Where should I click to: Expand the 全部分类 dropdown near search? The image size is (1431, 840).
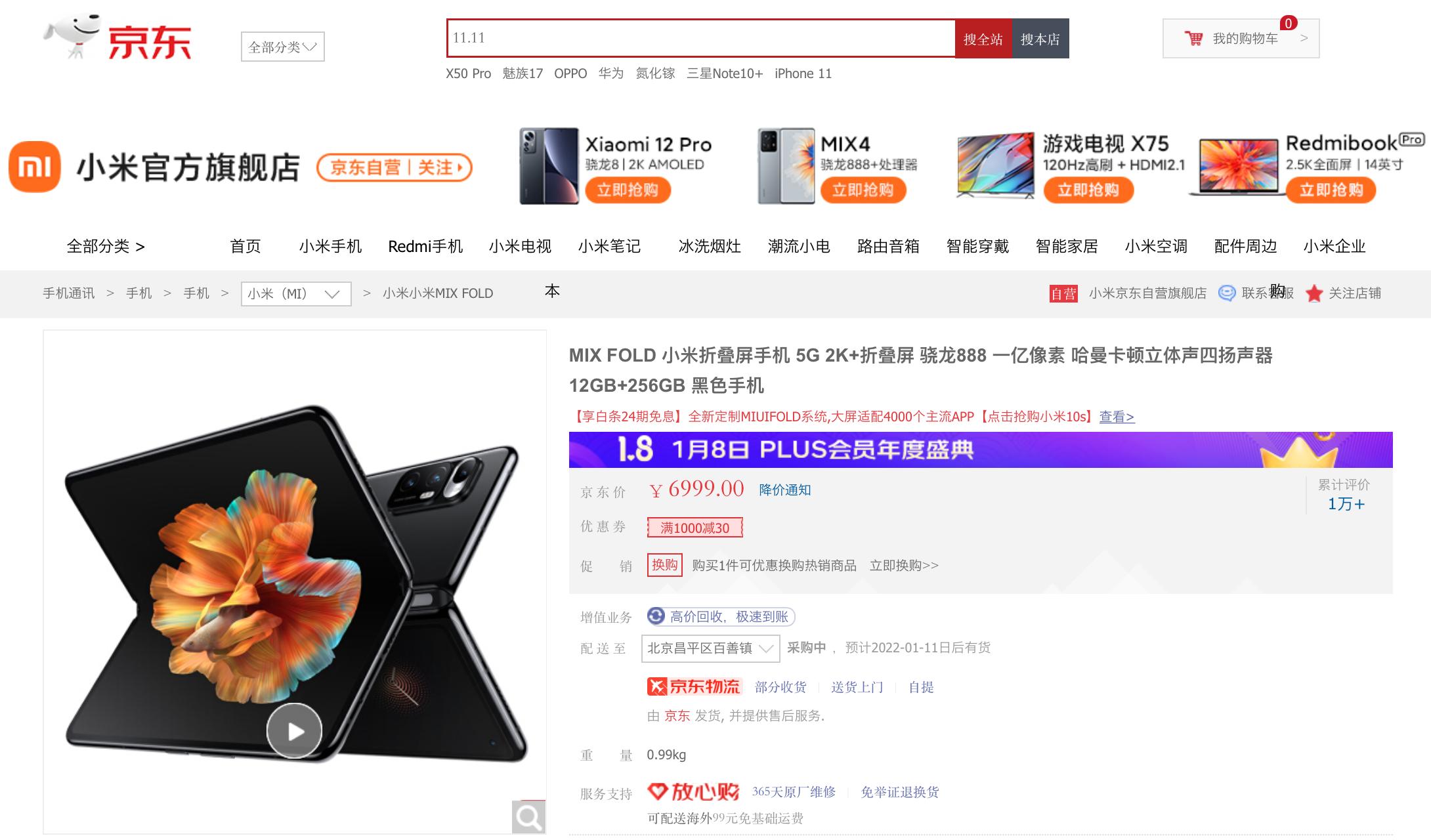coord(283,47)
